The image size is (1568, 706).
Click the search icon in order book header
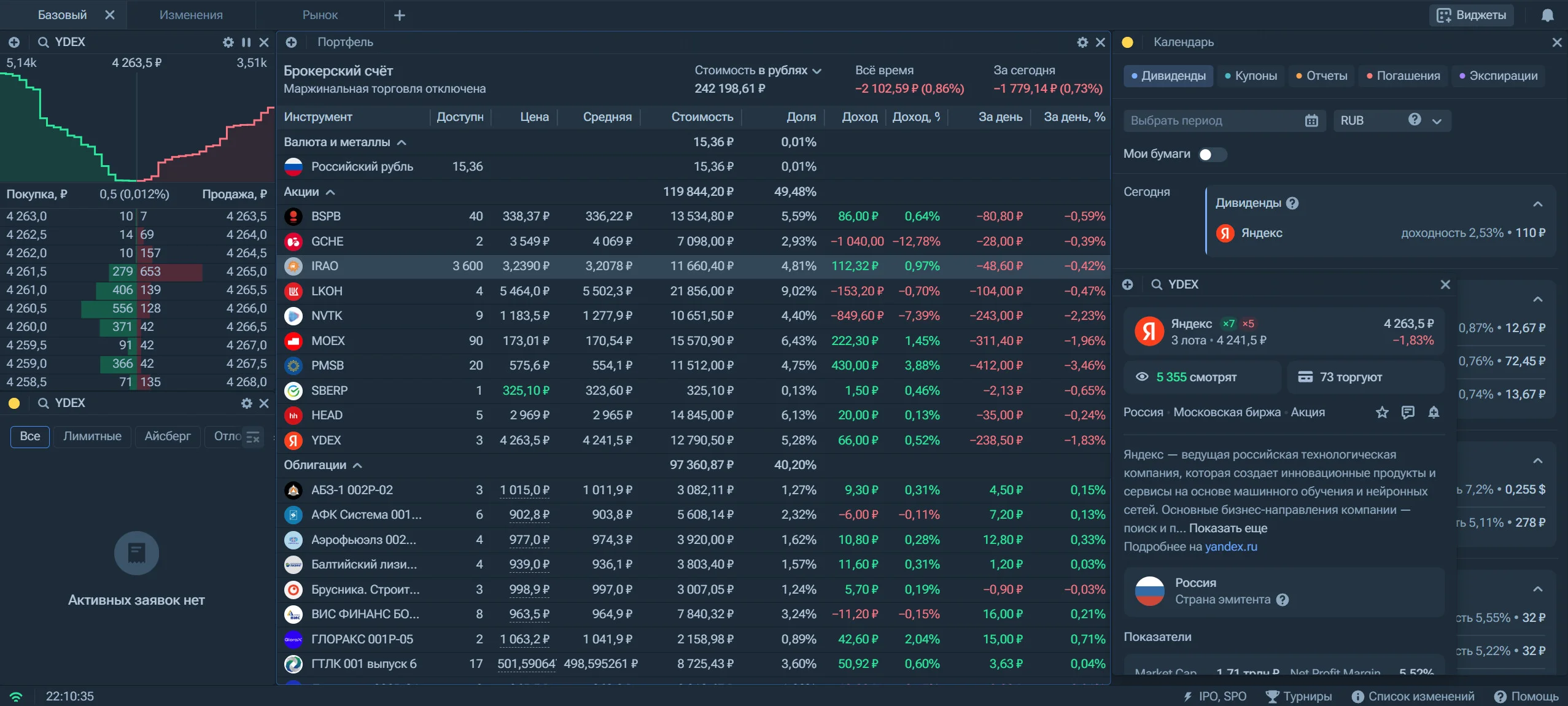(44, 42)
